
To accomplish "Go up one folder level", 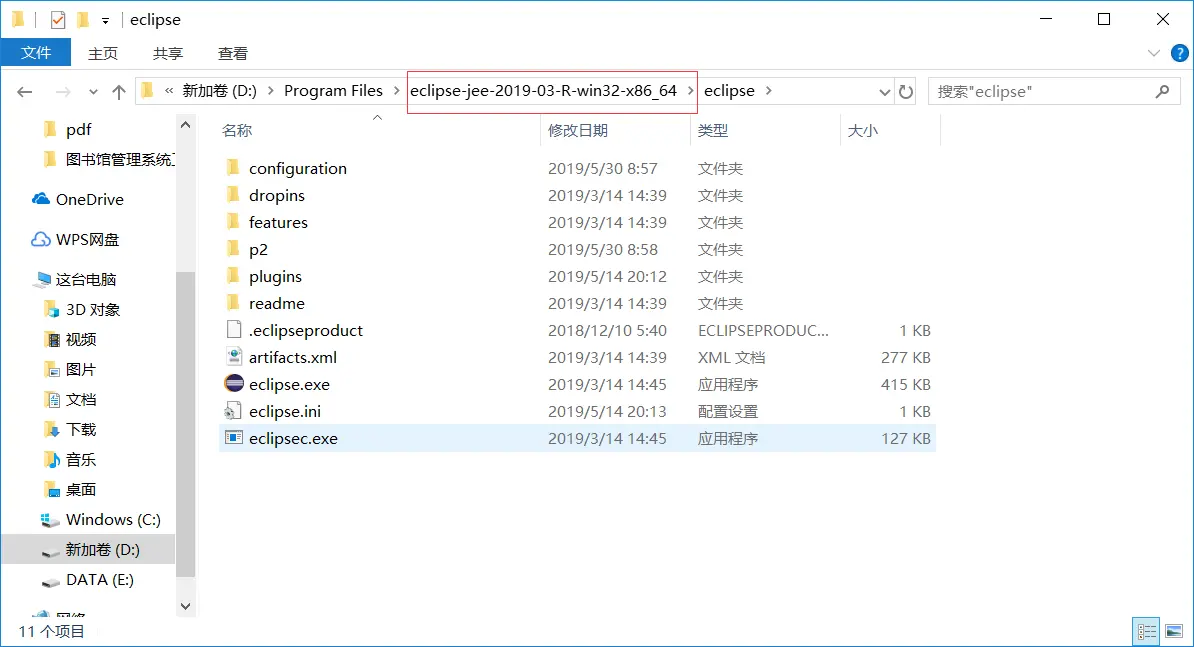I will pyautogui.click(x=119, y=91).
